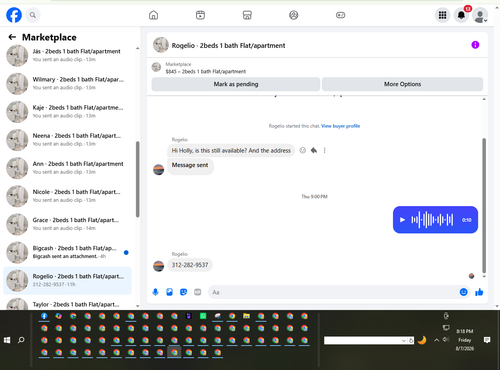Click the conversation list scroll-up arrow
Image resolution: width=500 pixels, height=370 pixels.
(137, 49)
